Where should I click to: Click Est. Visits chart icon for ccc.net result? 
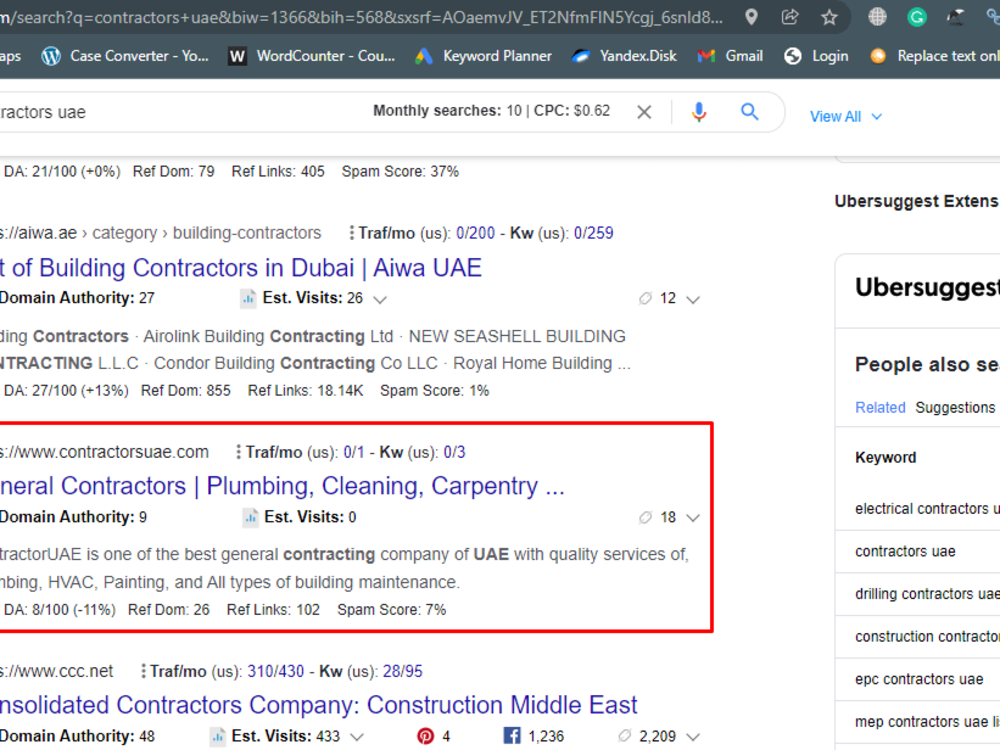coord(217,737)
